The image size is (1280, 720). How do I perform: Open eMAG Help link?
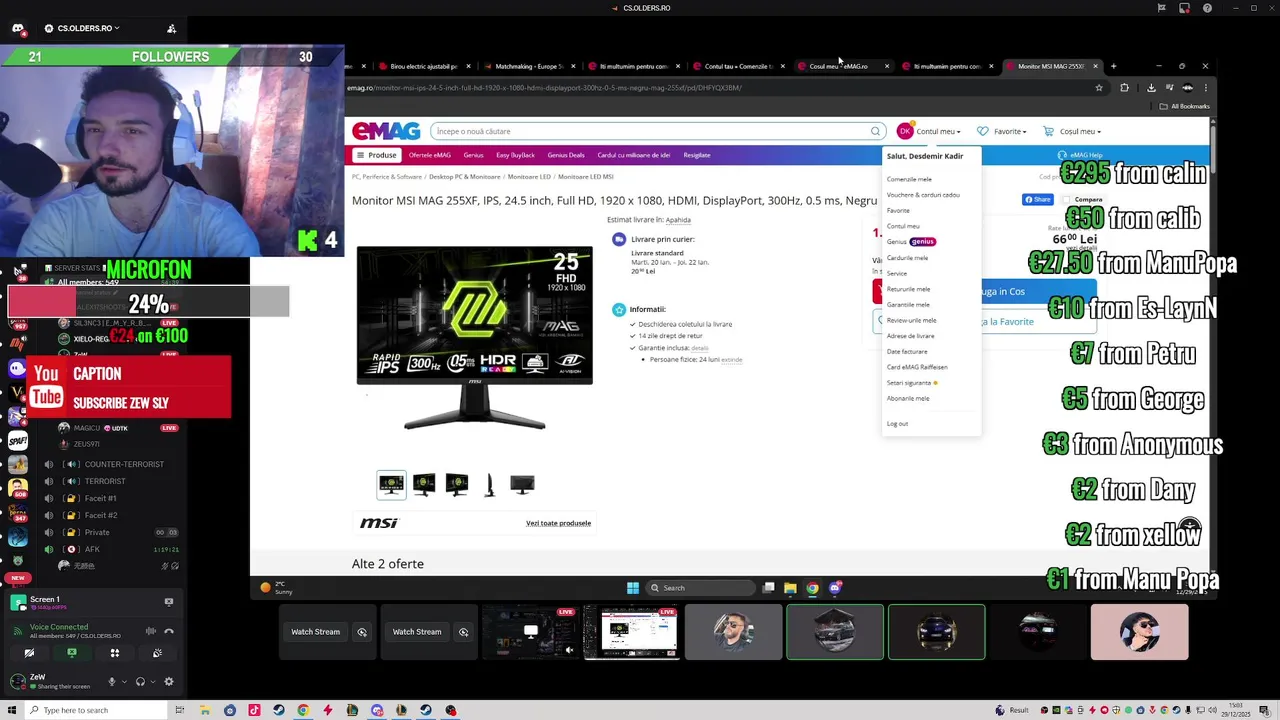tap(1080, 155)
